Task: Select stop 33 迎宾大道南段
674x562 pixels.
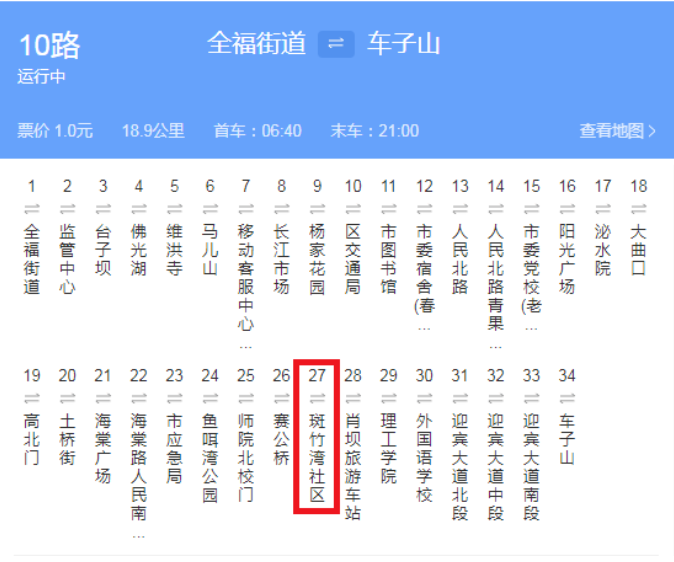Action: pyautogui.click(x=531, y=467)
